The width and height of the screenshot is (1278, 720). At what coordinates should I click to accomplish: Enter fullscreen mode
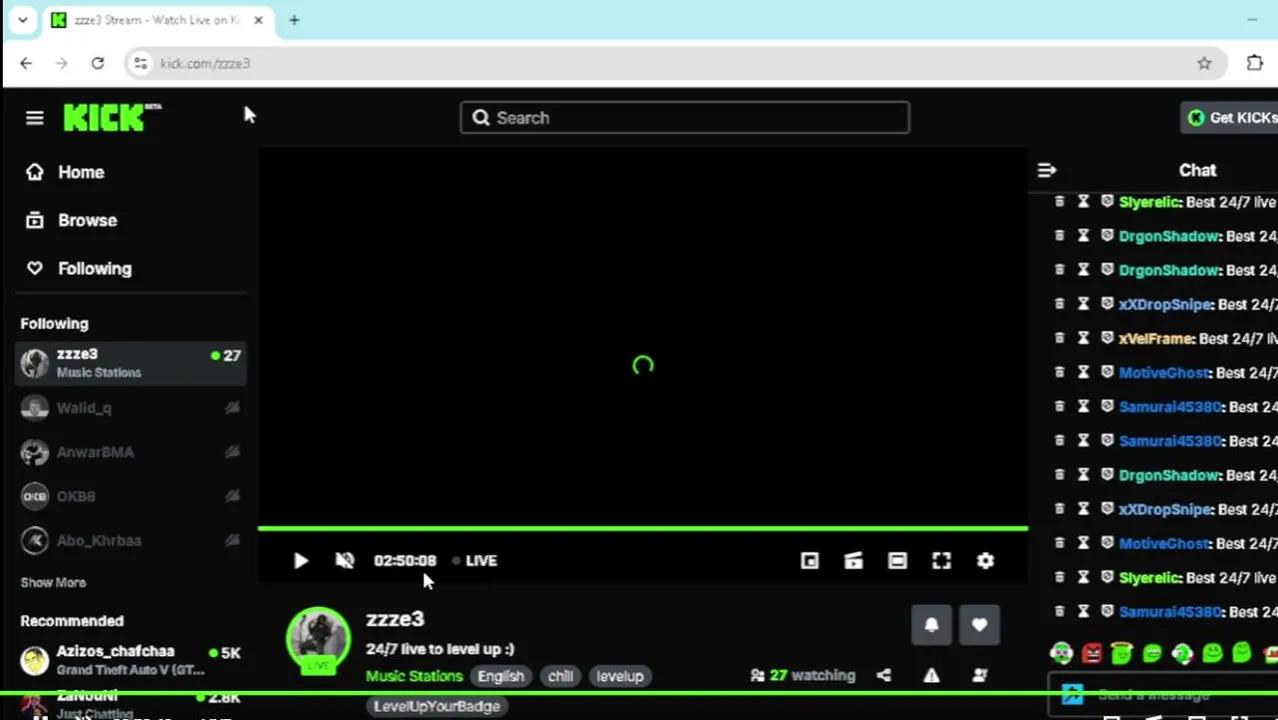tap(941, 561)
